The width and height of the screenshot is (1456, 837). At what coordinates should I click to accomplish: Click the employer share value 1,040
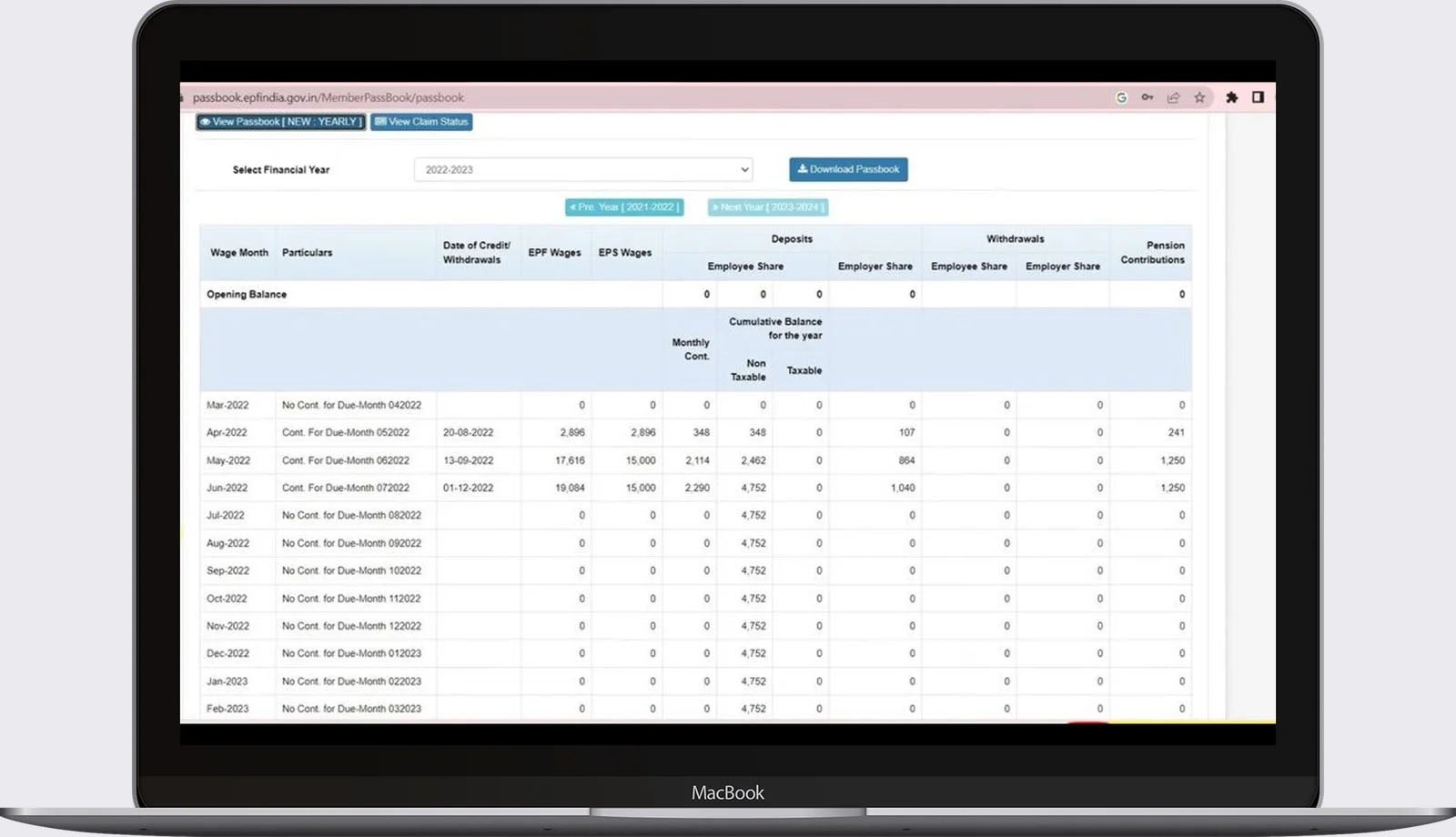903,489
